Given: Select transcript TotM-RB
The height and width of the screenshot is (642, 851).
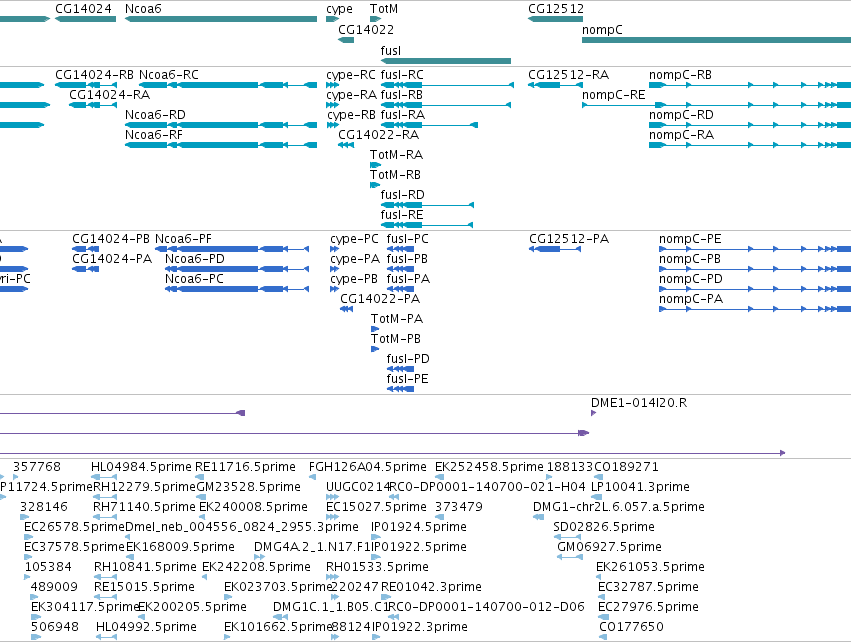Looking at the screenshot, I should pyautogui.click(x=375, y=185).
